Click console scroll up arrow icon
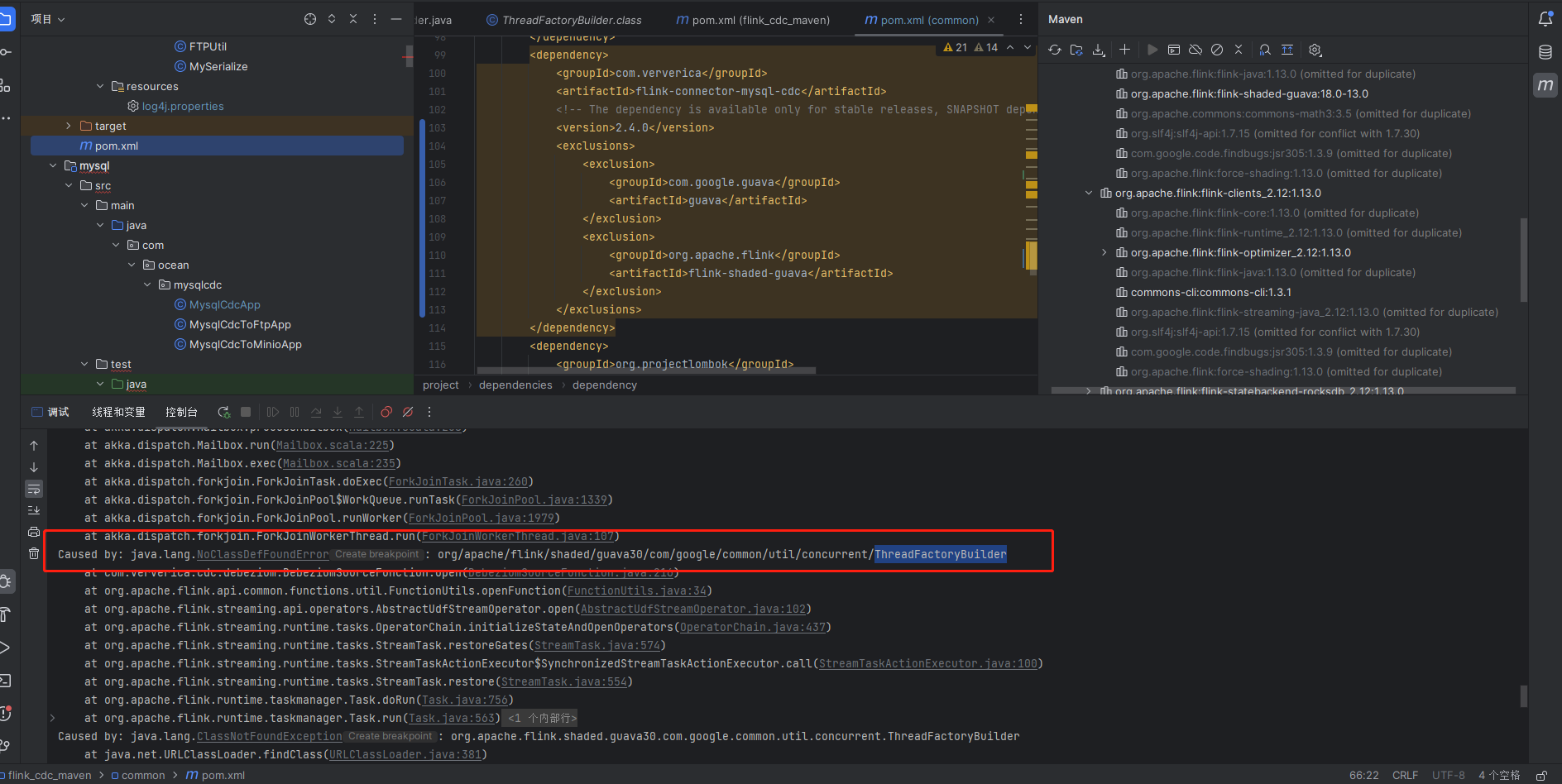The image size is (1562, 784). coord(34,446)
